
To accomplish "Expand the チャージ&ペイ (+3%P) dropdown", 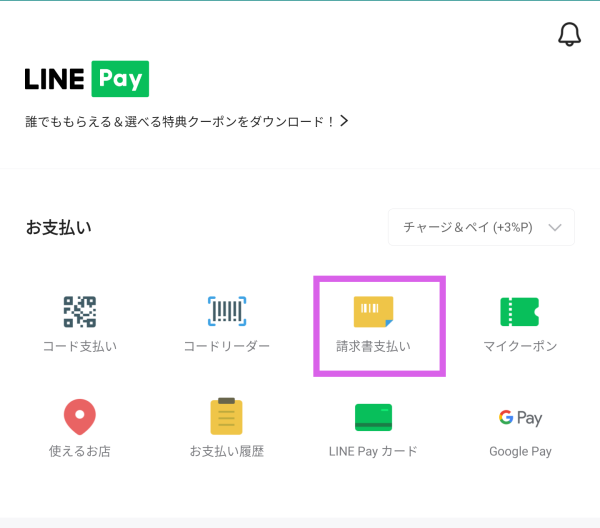I will [x=481, y=227].
